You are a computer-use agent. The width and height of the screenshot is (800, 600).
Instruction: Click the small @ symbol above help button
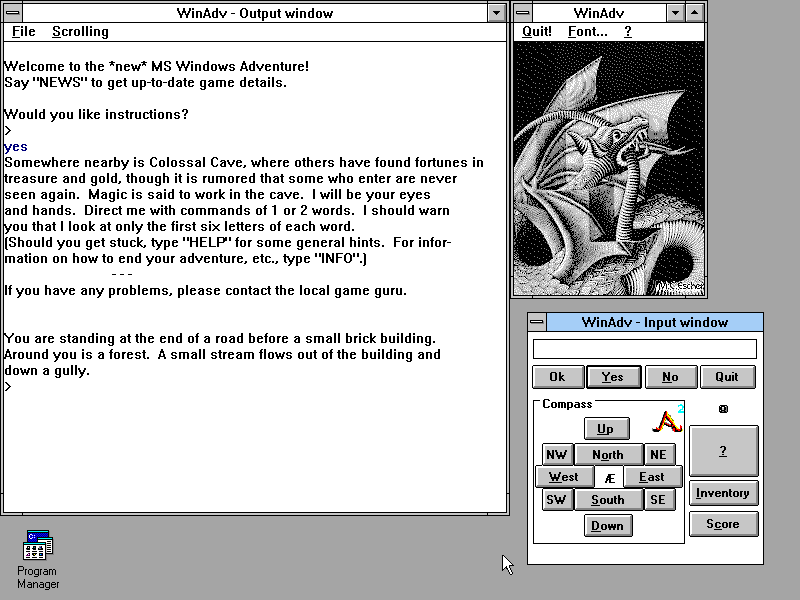click(x=723, y=409)
